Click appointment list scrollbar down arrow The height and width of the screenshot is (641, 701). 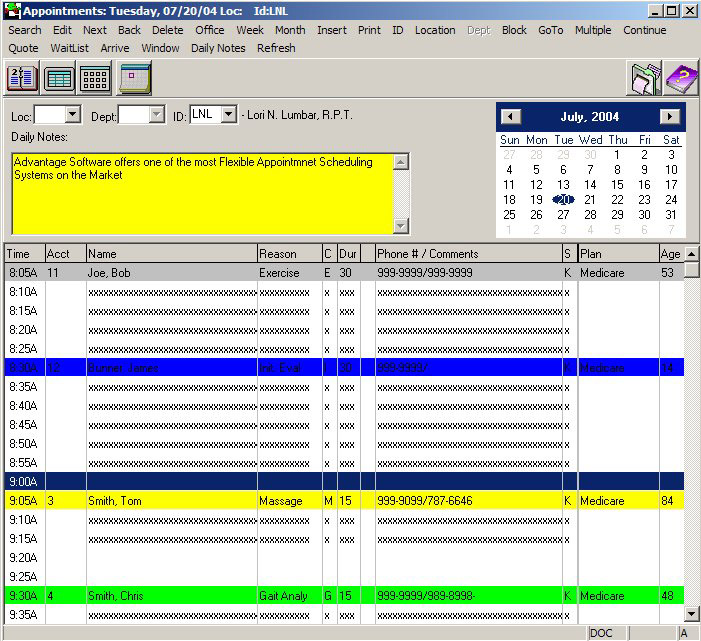tap(691, 614)
